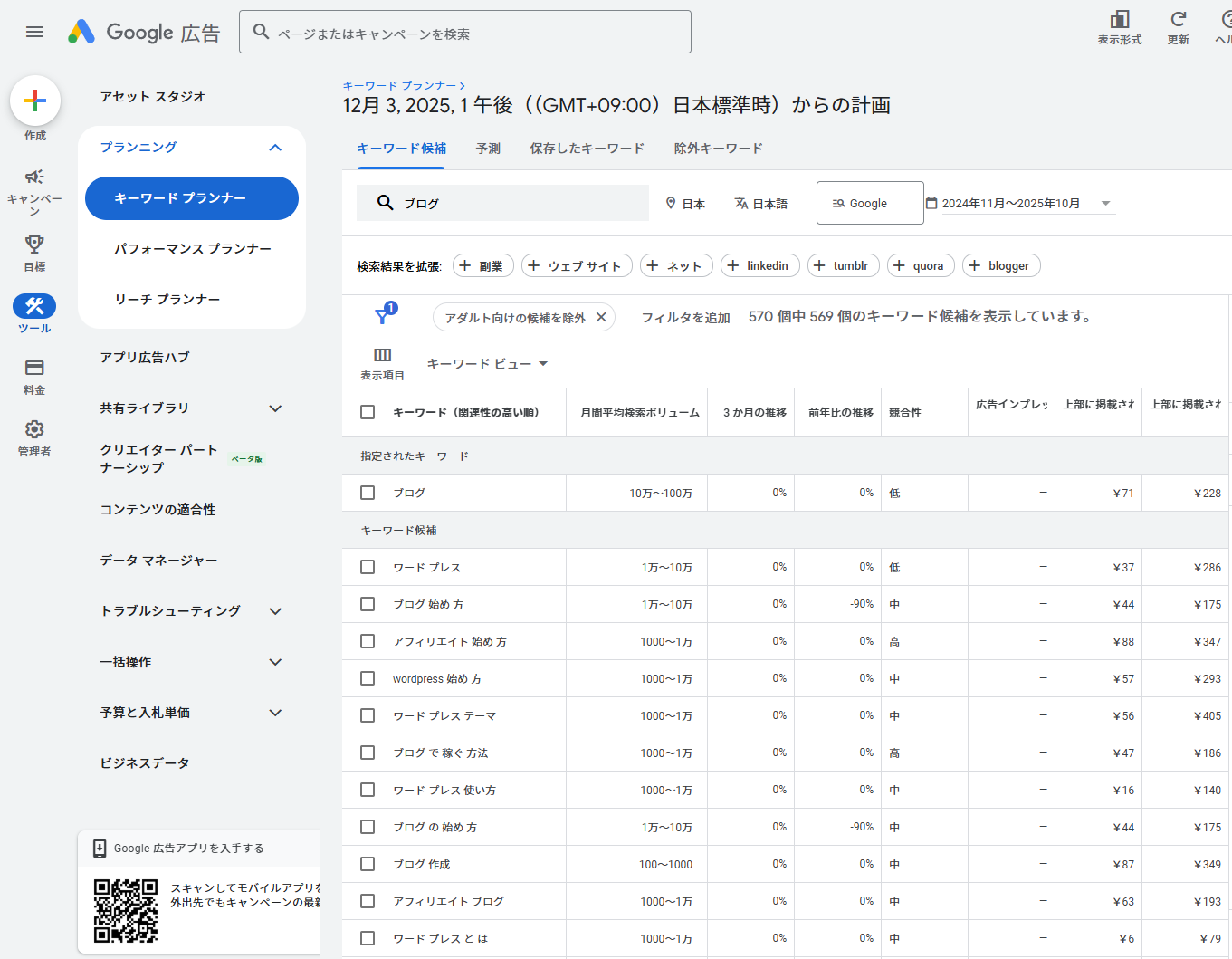Viewport: 1232px width, 959px height.
Task: Open 管理者 gear icon in sidebar
Action: (34, 429)
